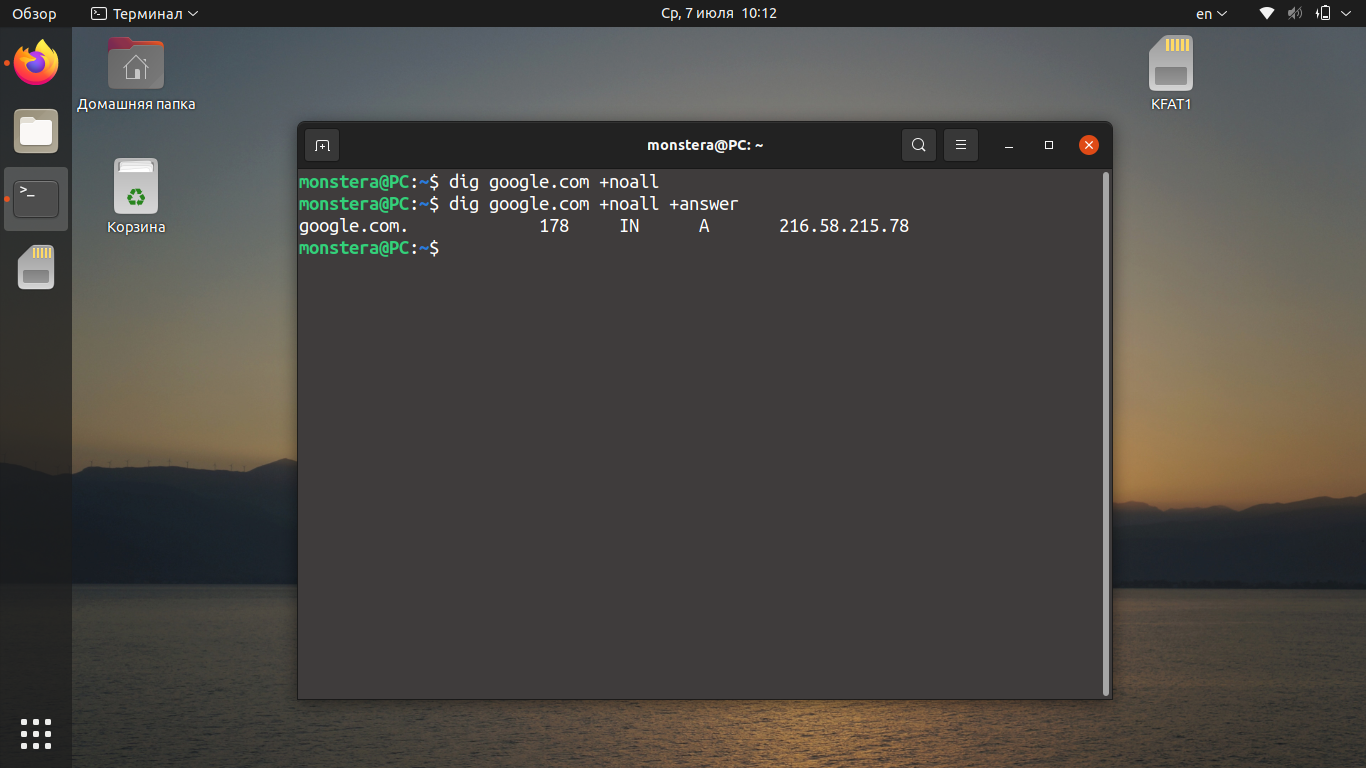The height and width of the screenshot is (768, 1366).
Task: Click the record type A in output
Action: 704,226
